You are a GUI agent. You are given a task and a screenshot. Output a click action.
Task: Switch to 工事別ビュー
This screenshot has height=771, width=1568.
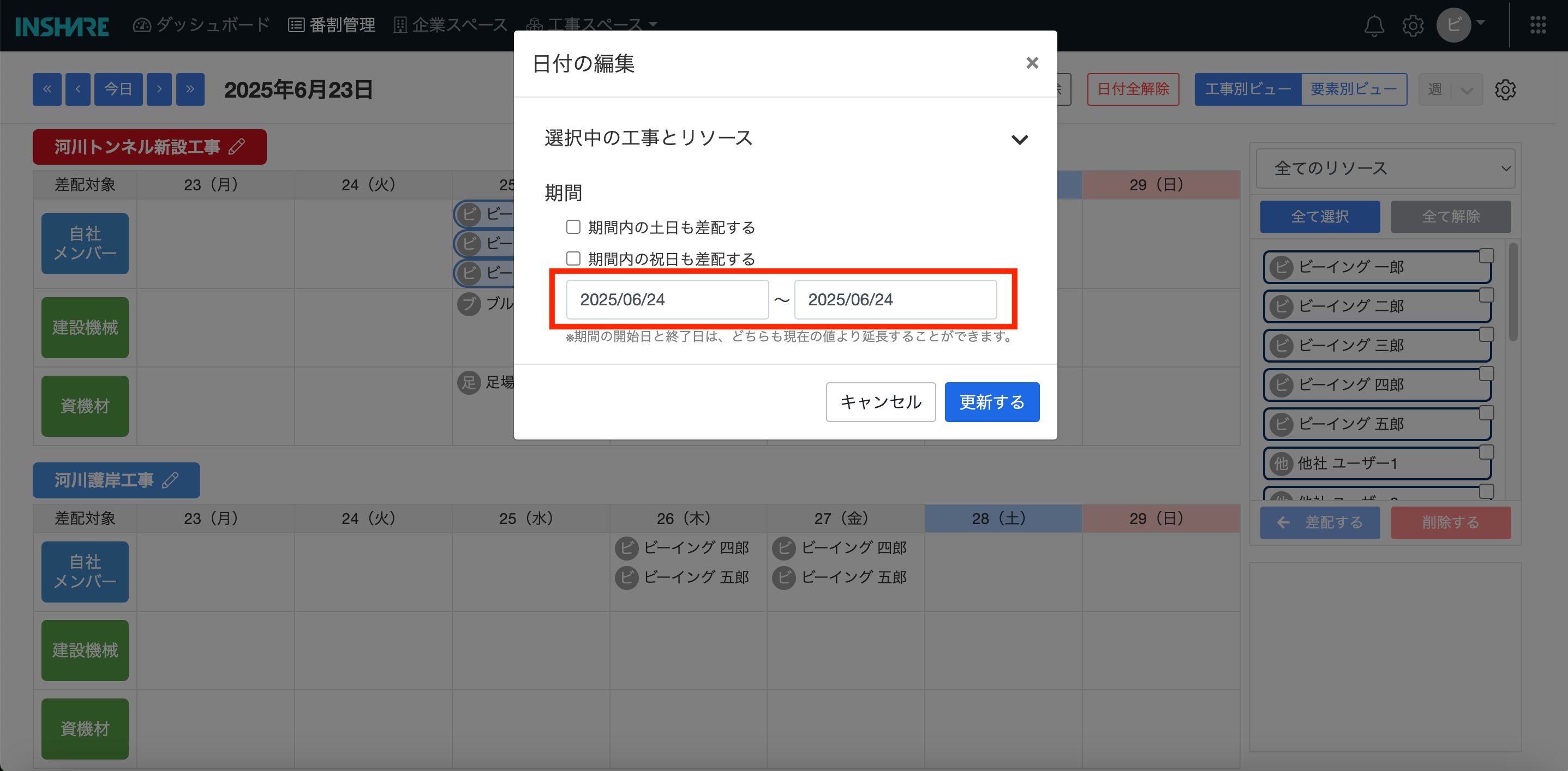click(1248, 89)
